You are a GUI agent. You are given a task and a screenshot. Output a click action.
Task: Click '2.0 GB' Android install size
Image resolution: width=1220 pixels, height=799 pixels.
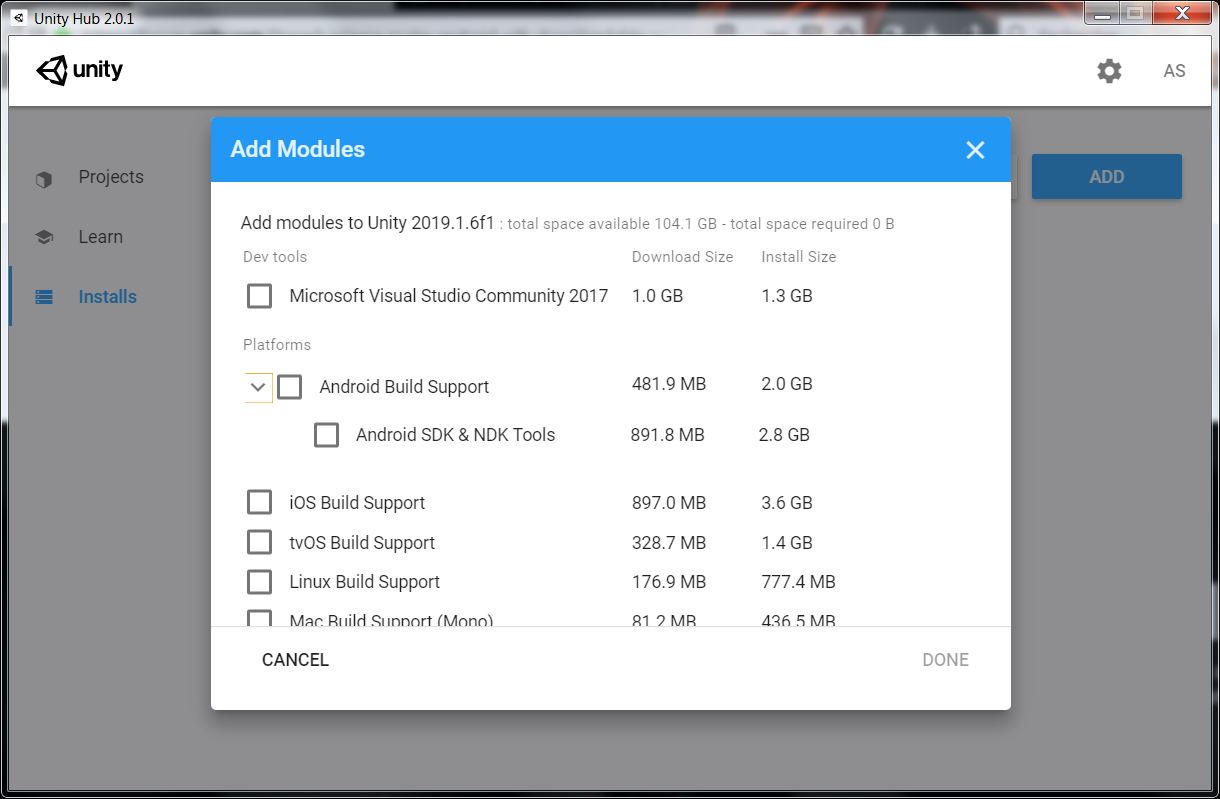[x=787, y=384]
